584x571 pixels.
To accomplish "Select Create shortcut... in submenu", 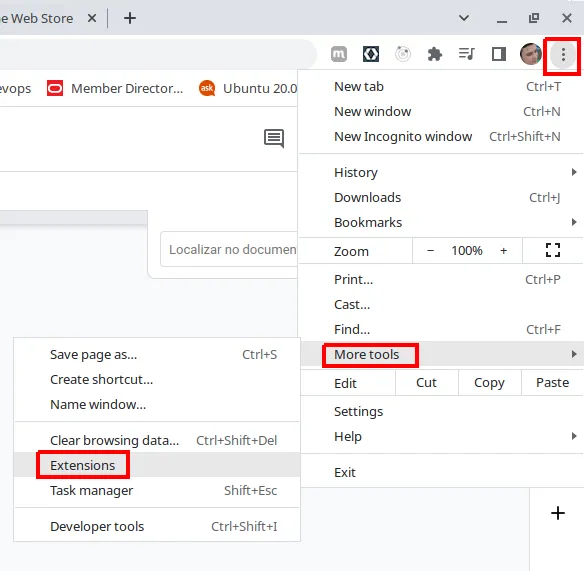I will [157, 379].
